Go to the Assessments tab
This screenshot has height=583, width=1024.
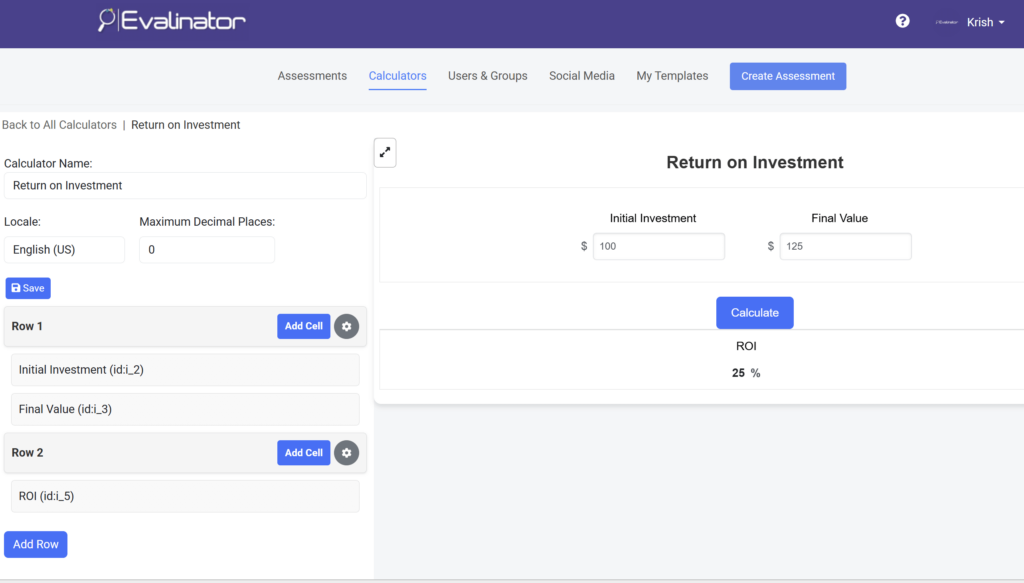312,76
